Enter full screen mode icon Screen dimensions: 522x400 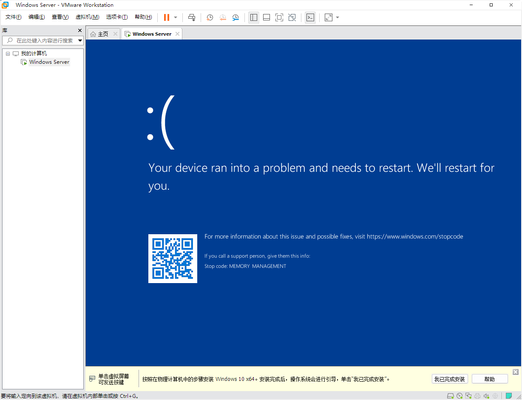click(x=279, y=17)
